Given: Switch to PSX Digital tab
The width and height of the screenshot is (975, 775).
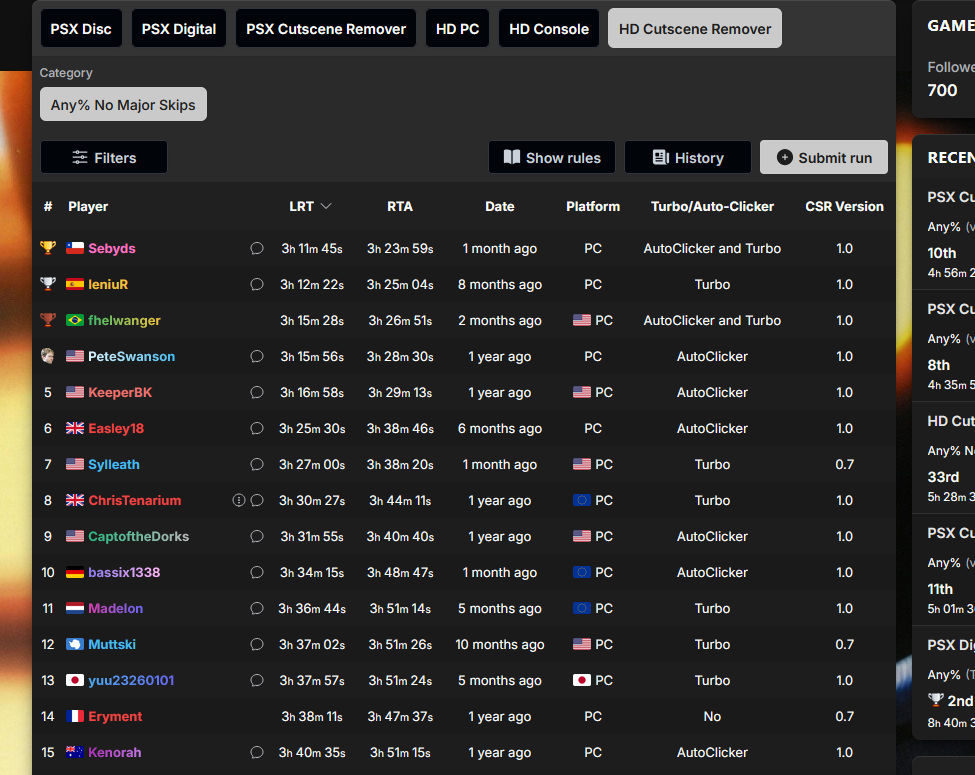Looking at the screenshot, I should pyautogui.click(x=178, y=29).
